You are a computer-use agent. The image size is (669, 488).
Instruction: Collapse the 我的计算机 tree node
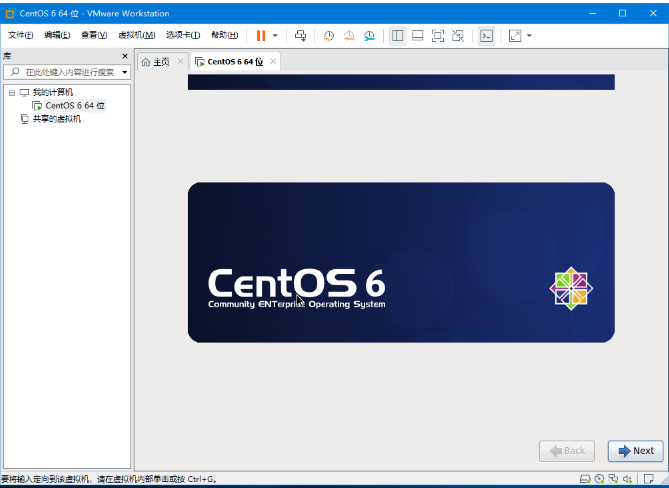pos(12,92)
